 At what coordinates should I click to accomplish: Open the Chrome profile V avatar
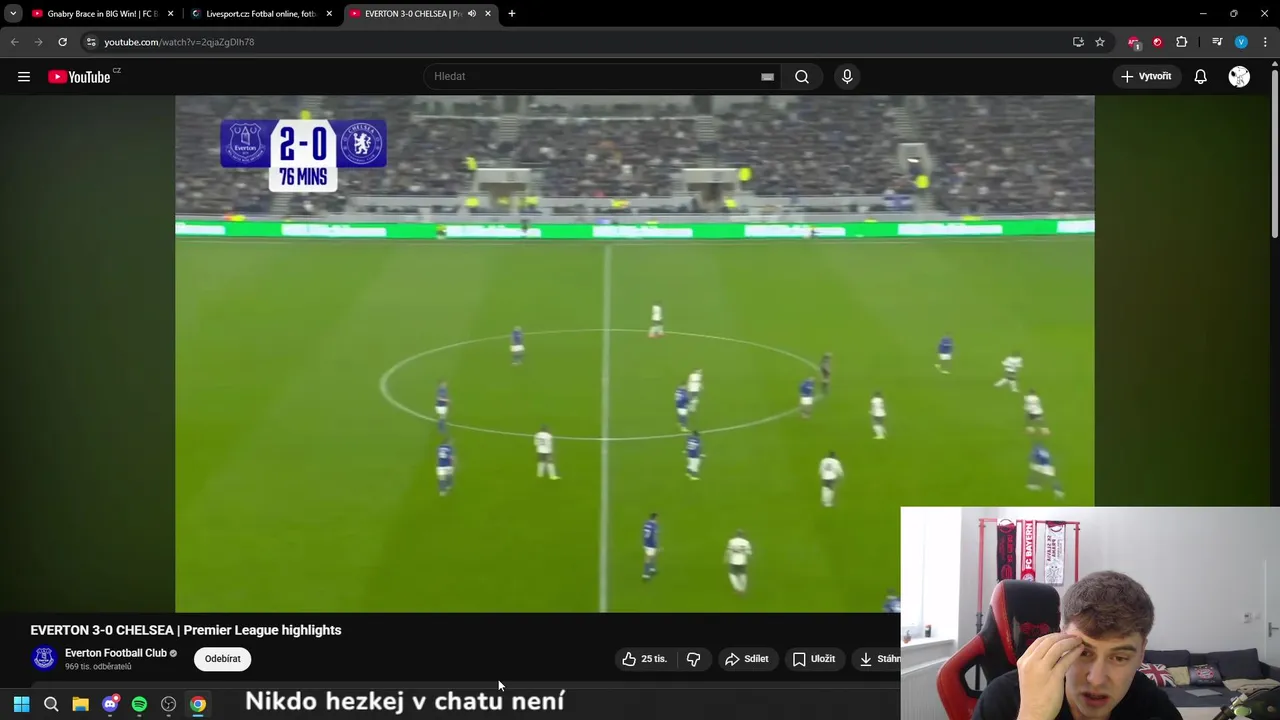tap(1241, 42)
